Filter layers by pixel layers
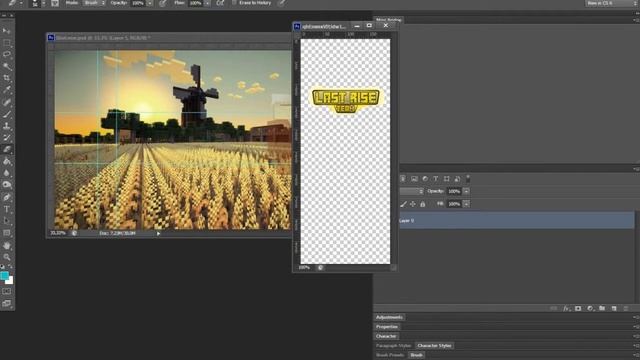This screenshot has height=360, width=640. pos(414,179)
